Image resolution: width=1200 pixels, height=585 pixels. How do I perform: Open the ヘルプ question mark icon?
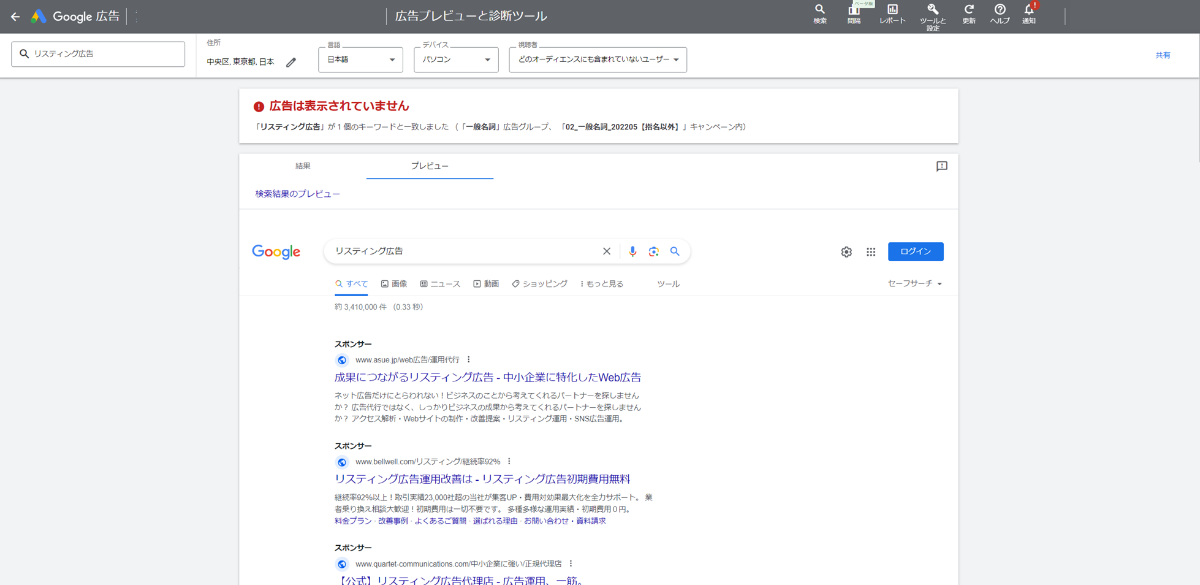[x=999, y=13]
